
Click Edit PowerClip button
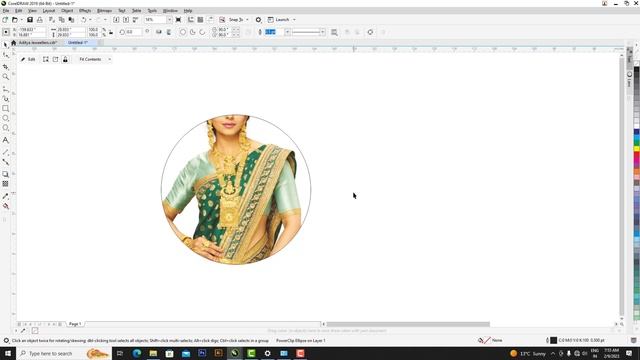(28, 59)
